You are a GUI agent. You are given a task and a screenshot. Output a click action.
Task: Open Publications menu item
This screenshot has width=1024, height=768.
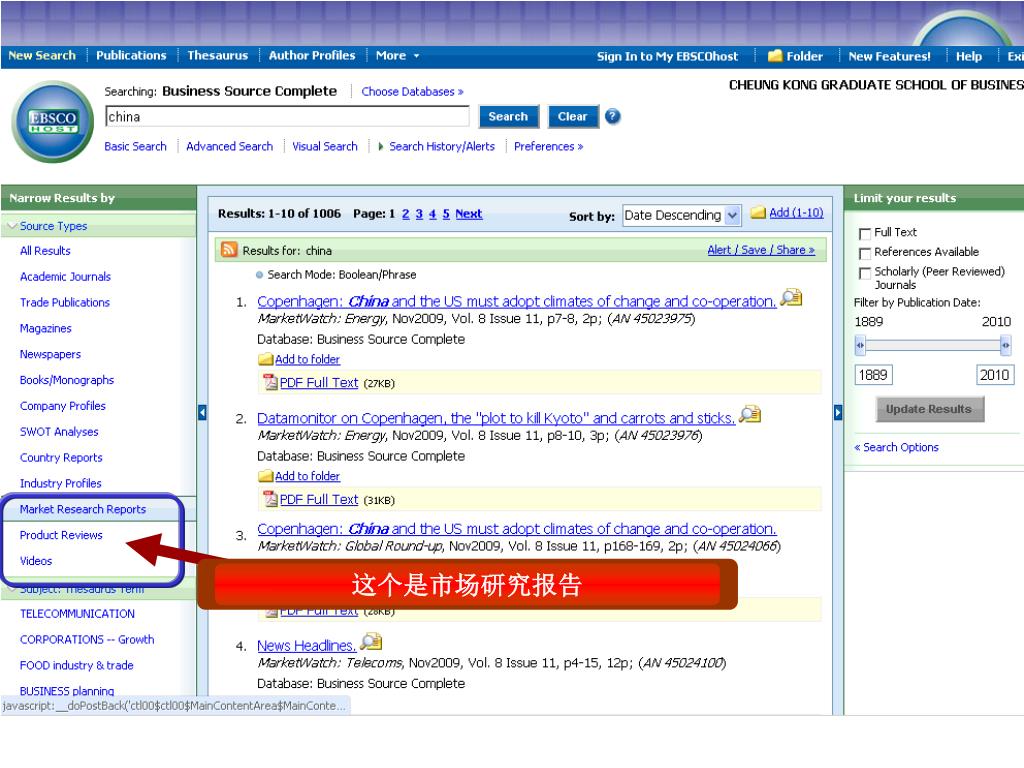(x=131, y=56)
